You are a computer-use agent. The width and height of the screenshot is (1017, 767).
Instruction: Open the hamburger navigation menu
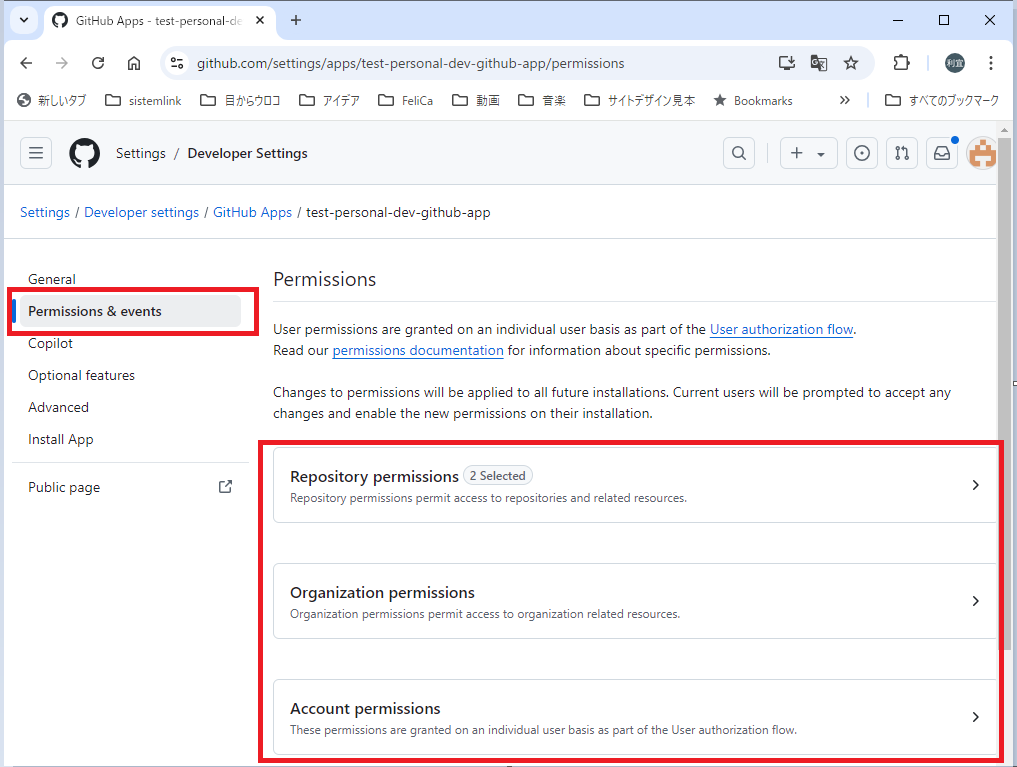pyautogui.click(x=35, y=152)
